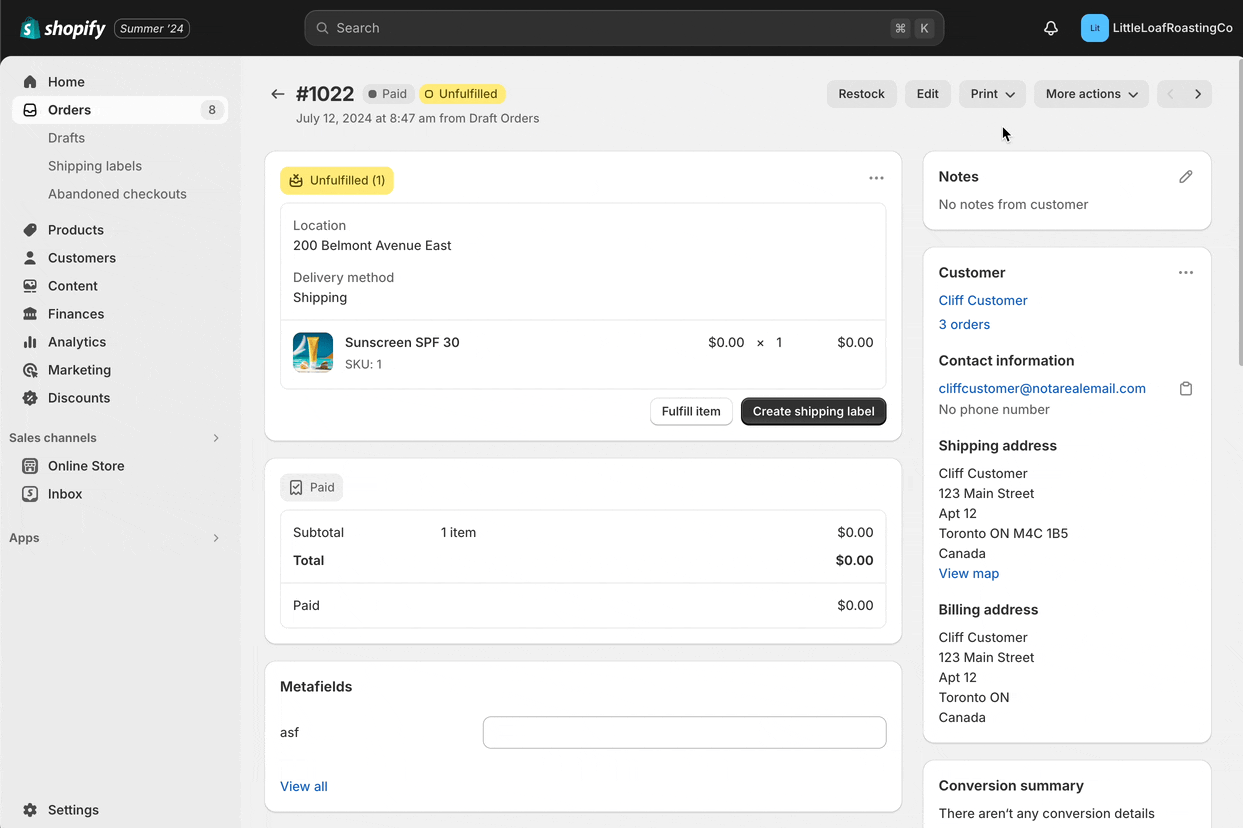1243x828 pixels.
Task: Click the Sunscreen SPF 30 product name
Action: tap(402, 343)
